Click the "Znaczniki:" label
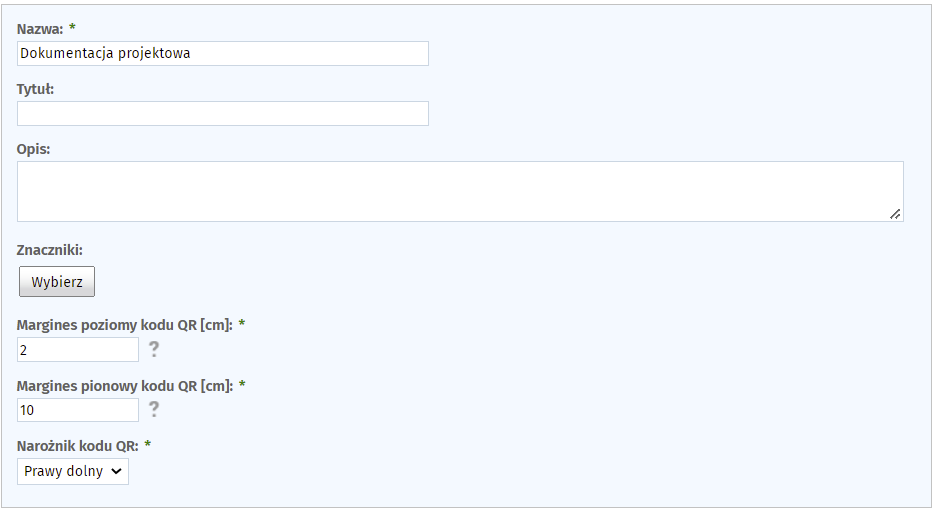The height and width of the screenshot is (511, 937). click(50, 249)
